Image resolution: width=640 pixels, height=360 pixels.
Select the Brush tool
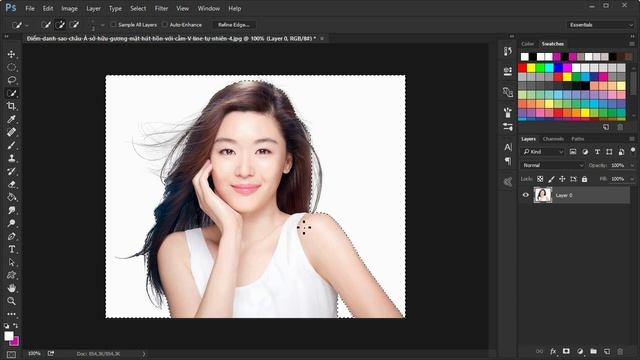click(11, 145)
